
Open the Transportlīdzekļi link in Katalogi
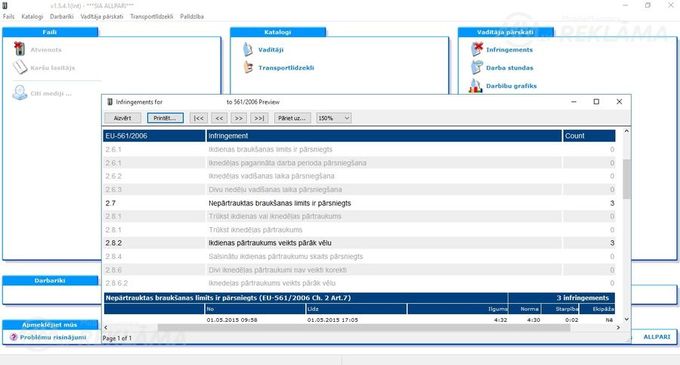pyautogui.click(x=286, y=68)
